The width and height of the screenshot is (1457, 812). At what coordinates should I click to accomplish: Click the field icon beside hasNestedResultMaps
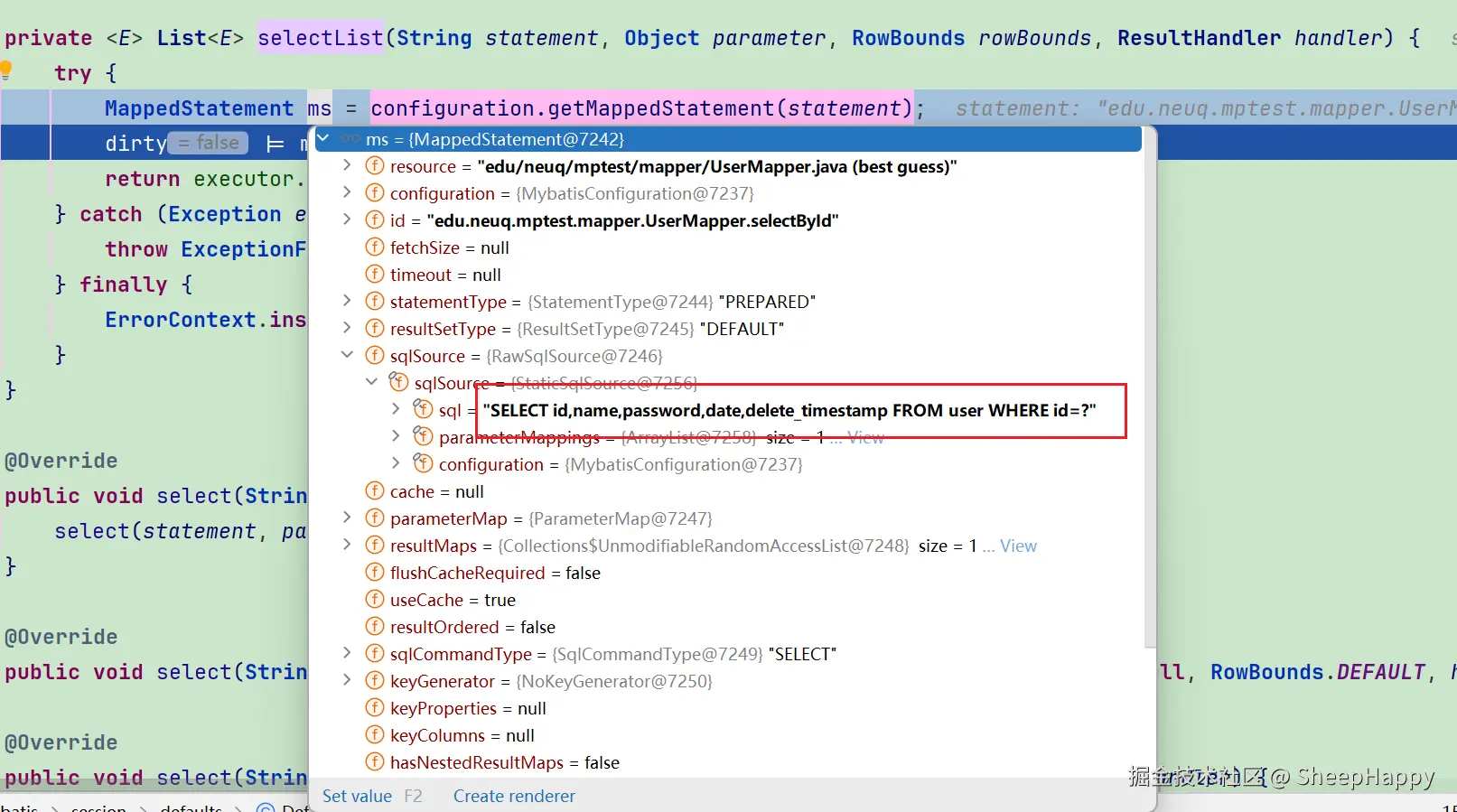375,762
